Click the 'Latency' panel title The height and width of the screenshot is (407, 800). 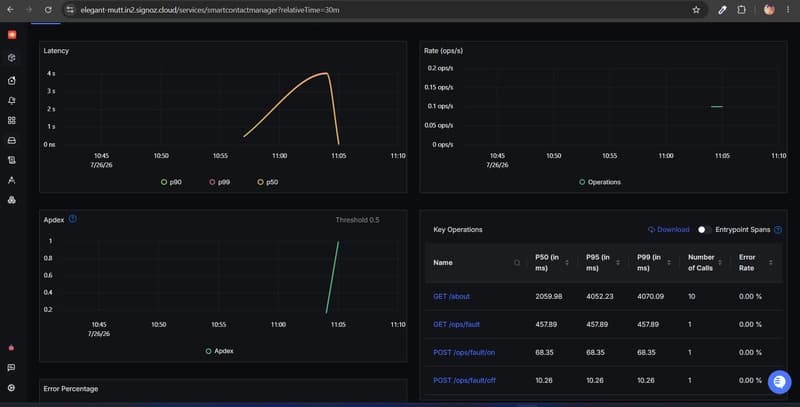[56, 50]
